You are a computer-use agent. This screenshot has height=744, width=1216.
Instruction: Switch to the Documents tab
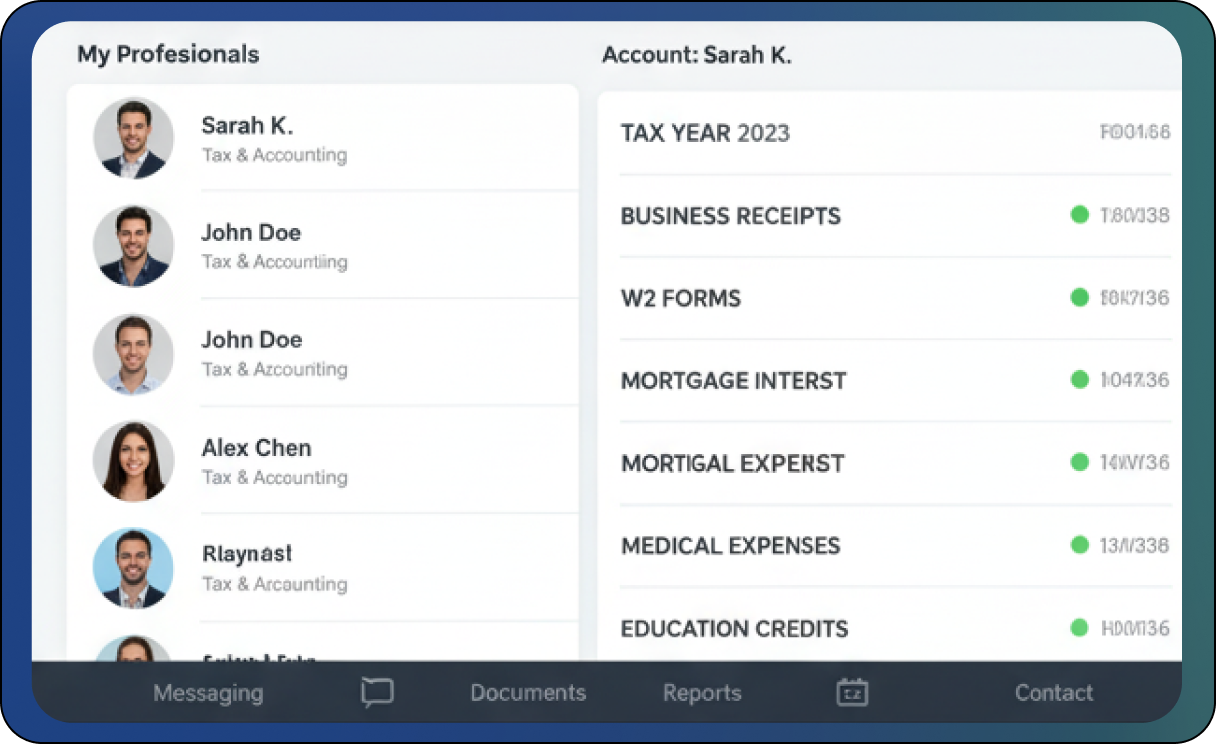pyautogui.click(x=528, y=693)
